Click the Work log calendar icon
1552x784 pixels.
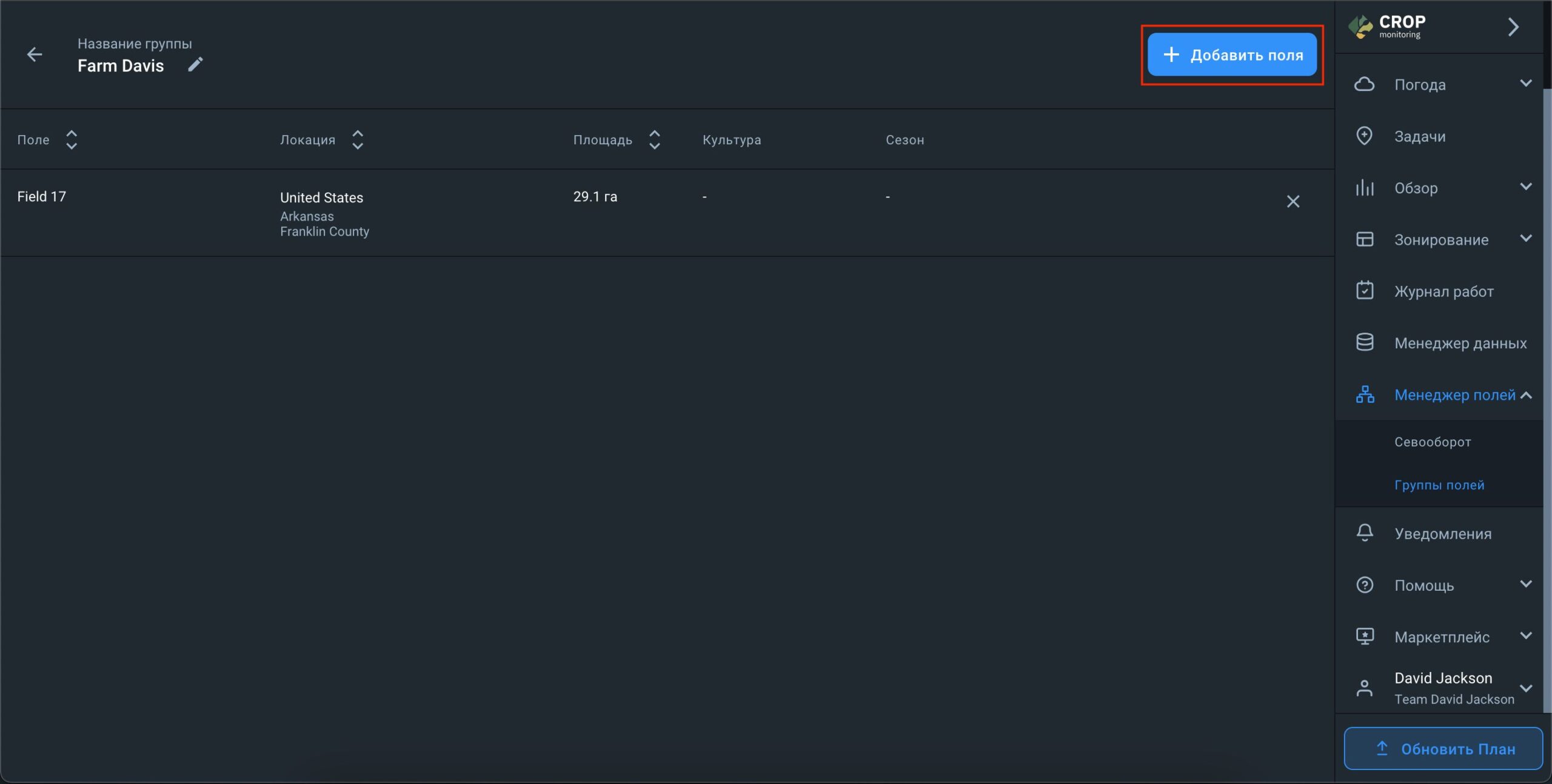1364,291
